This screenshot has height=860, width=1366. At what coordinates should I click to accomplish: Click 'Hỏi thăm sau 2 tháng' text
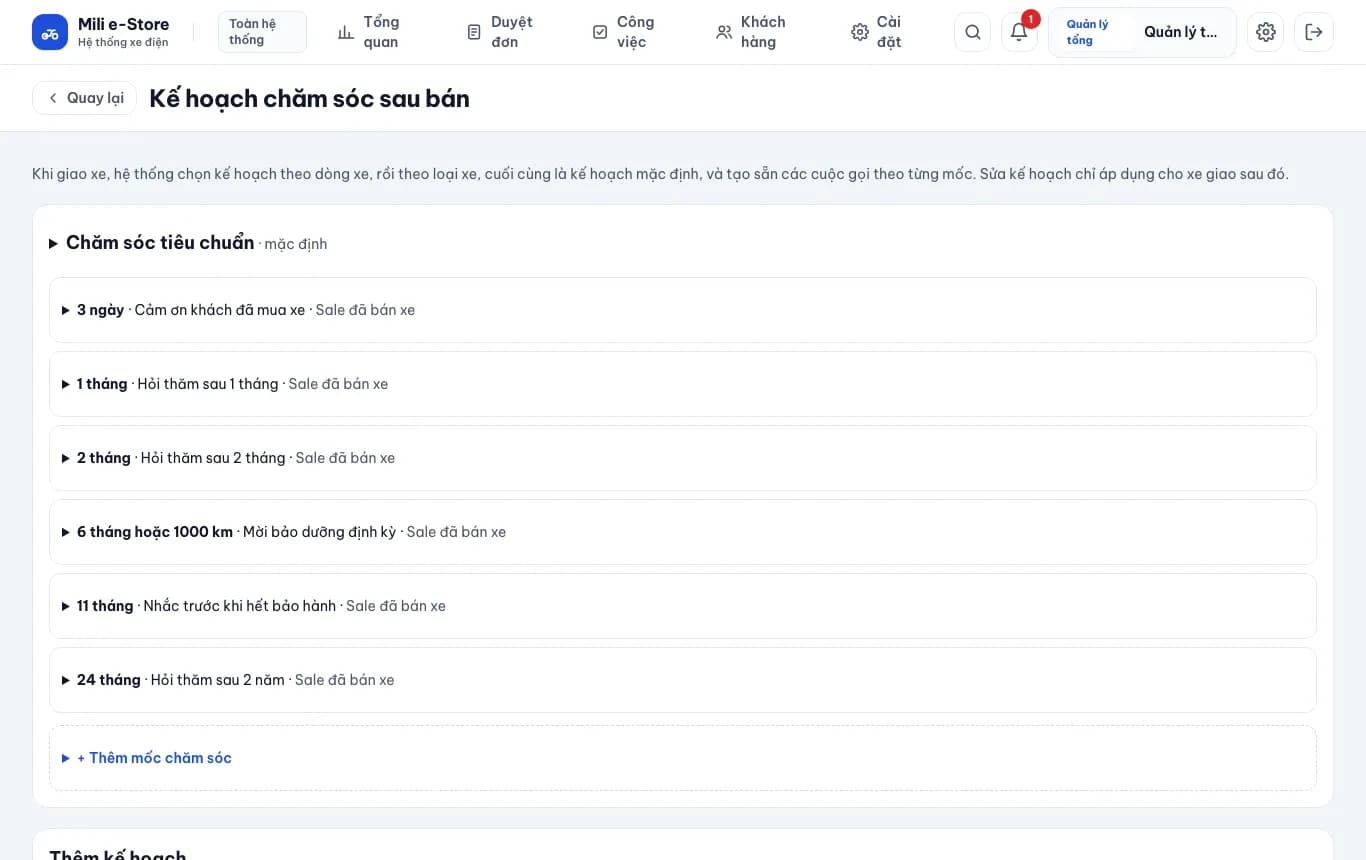(x=213, y=458)
